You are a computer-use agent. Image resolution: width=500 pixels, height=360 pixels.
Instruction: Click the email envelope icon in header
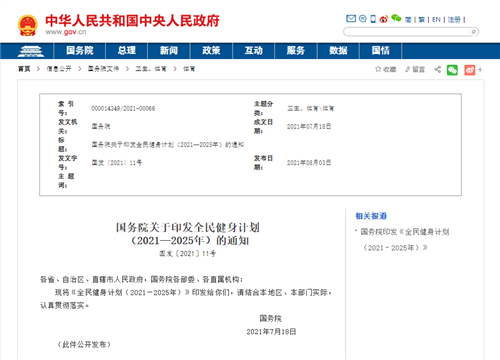[x=351, y=19]
